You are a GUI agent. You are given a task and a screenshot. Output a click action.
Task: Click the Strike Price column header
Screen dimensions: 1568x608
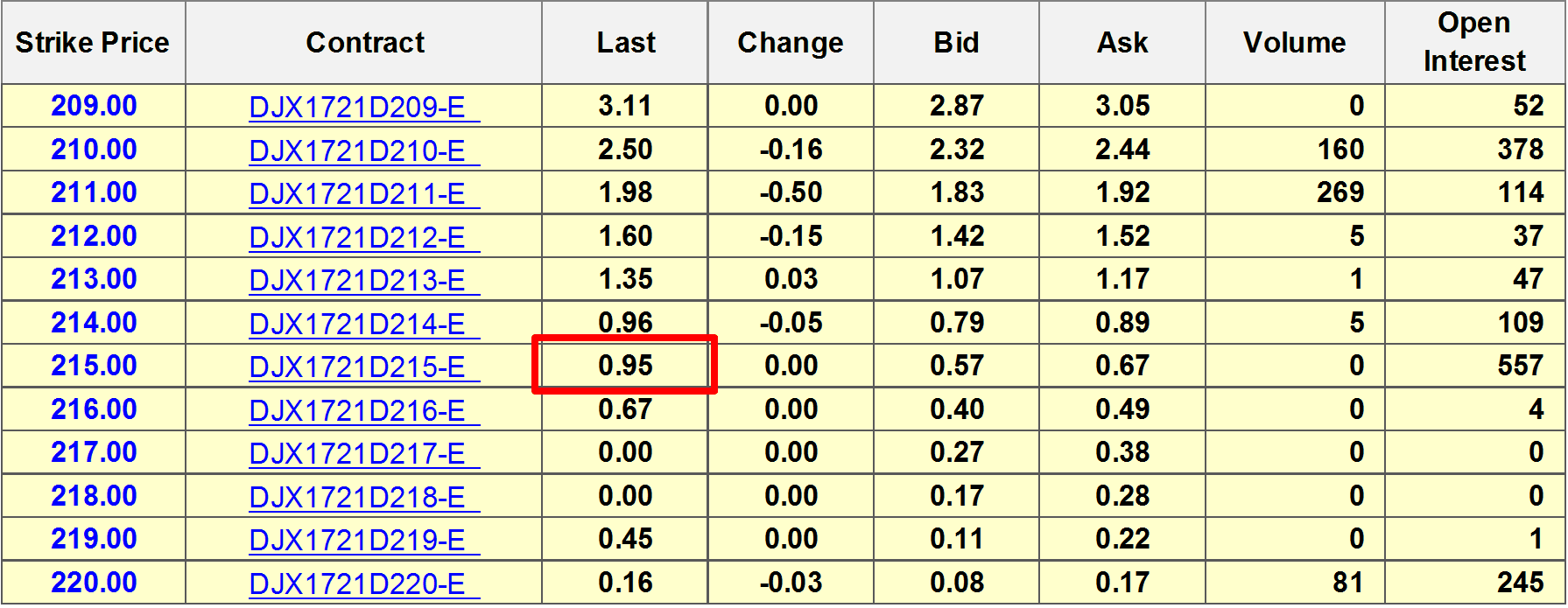click(93, 43)
